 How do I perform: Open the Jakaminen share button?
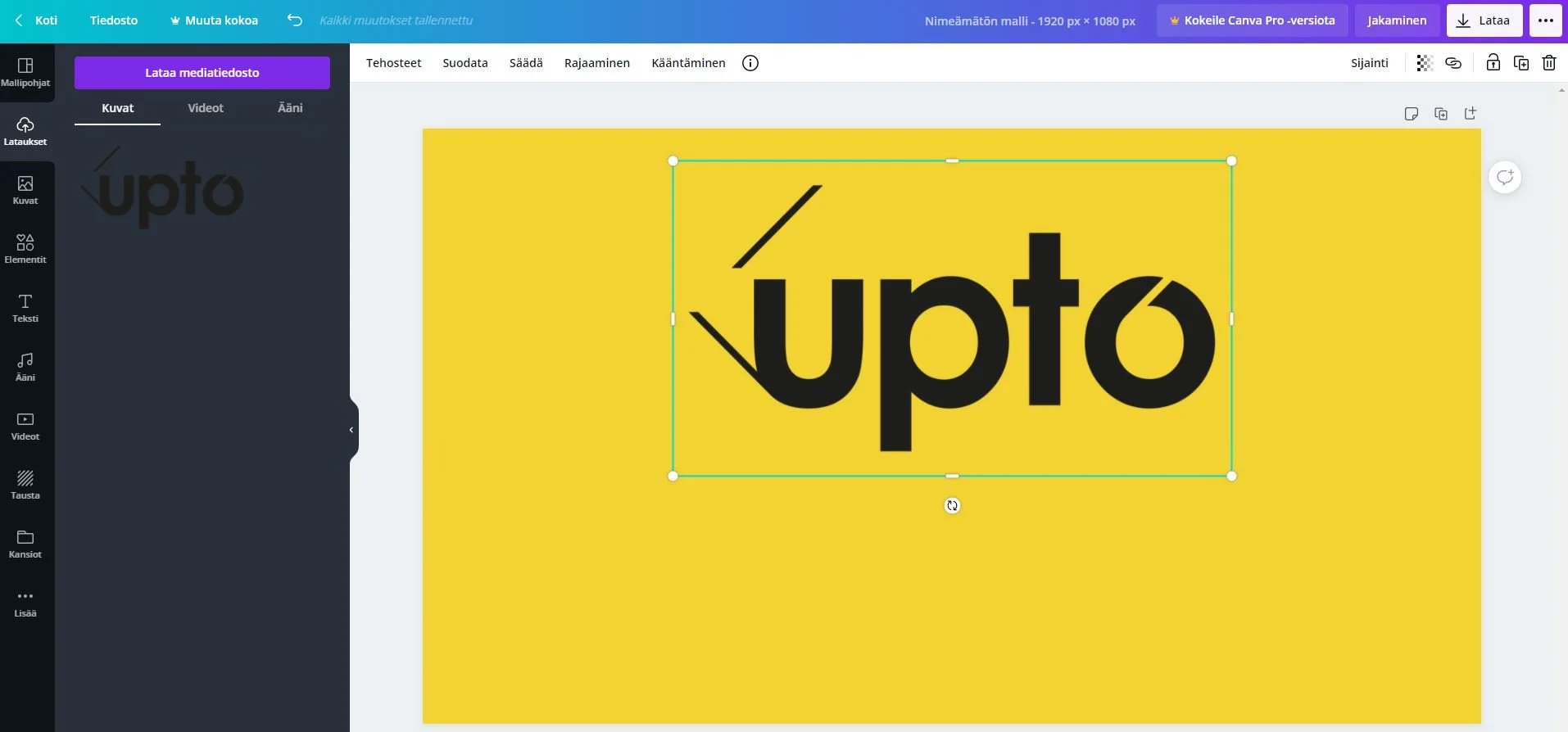tap(1397, 20)
